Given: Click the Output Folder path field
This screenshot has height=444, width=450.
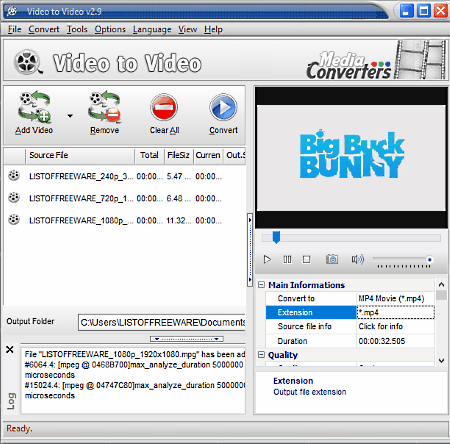Looking at the screenshot, I should pos(162,322).
